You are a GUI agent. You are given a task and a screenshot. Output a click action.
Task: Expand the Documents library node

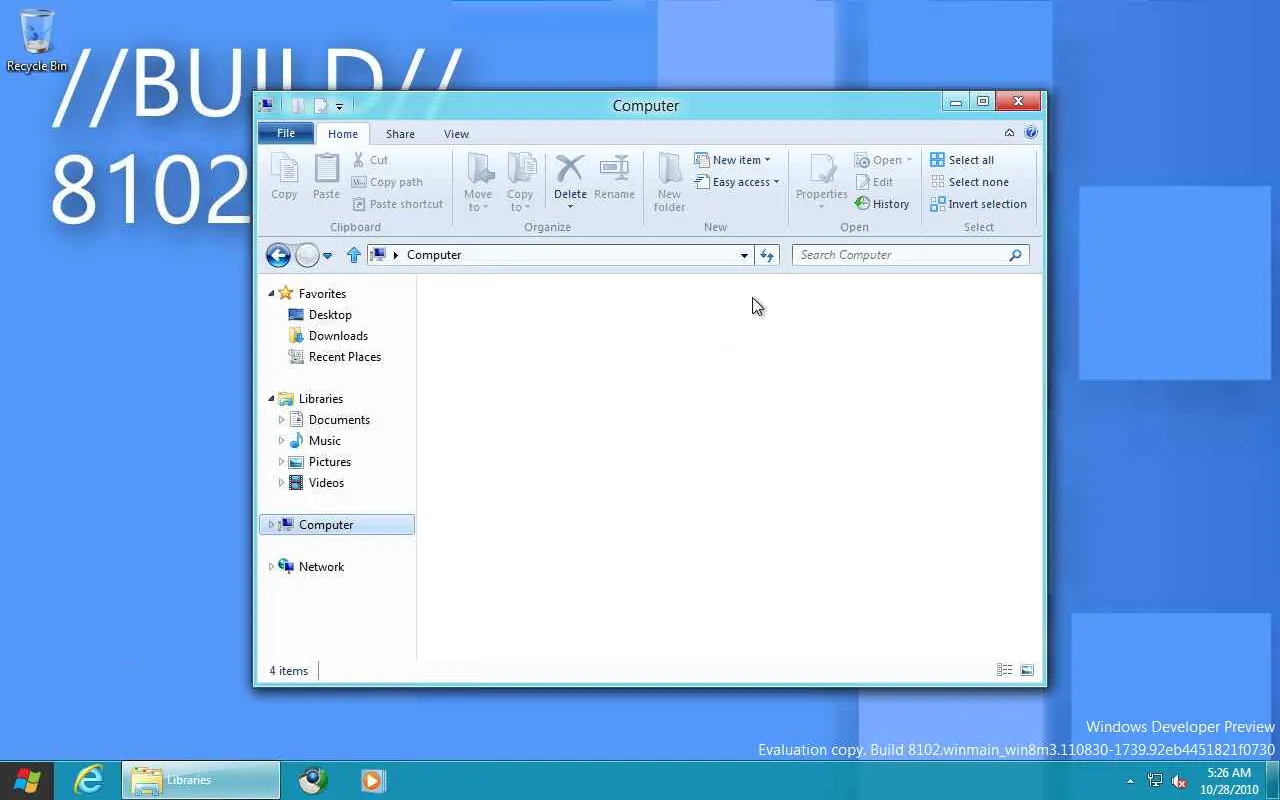282,420
